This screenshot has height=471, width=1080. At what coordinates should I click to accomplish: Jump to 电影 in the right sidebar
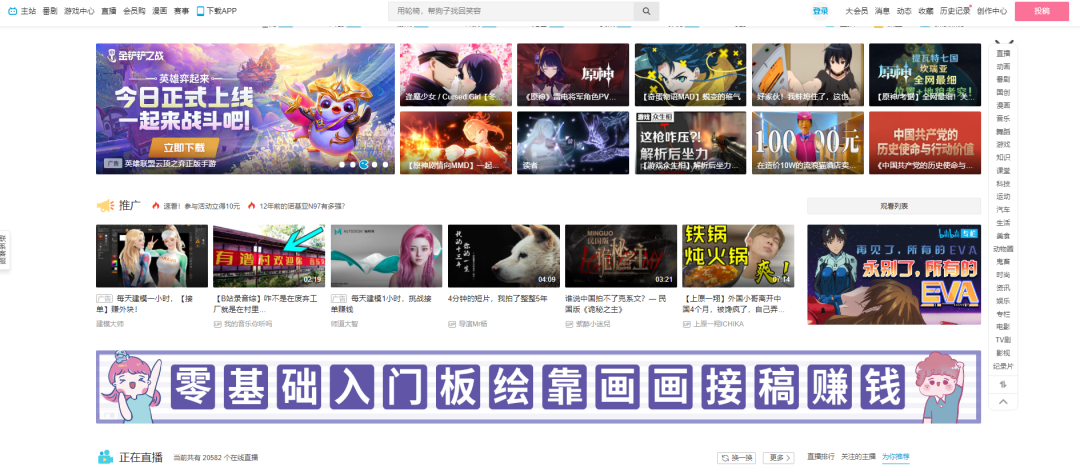click(x=1003, y=326)
